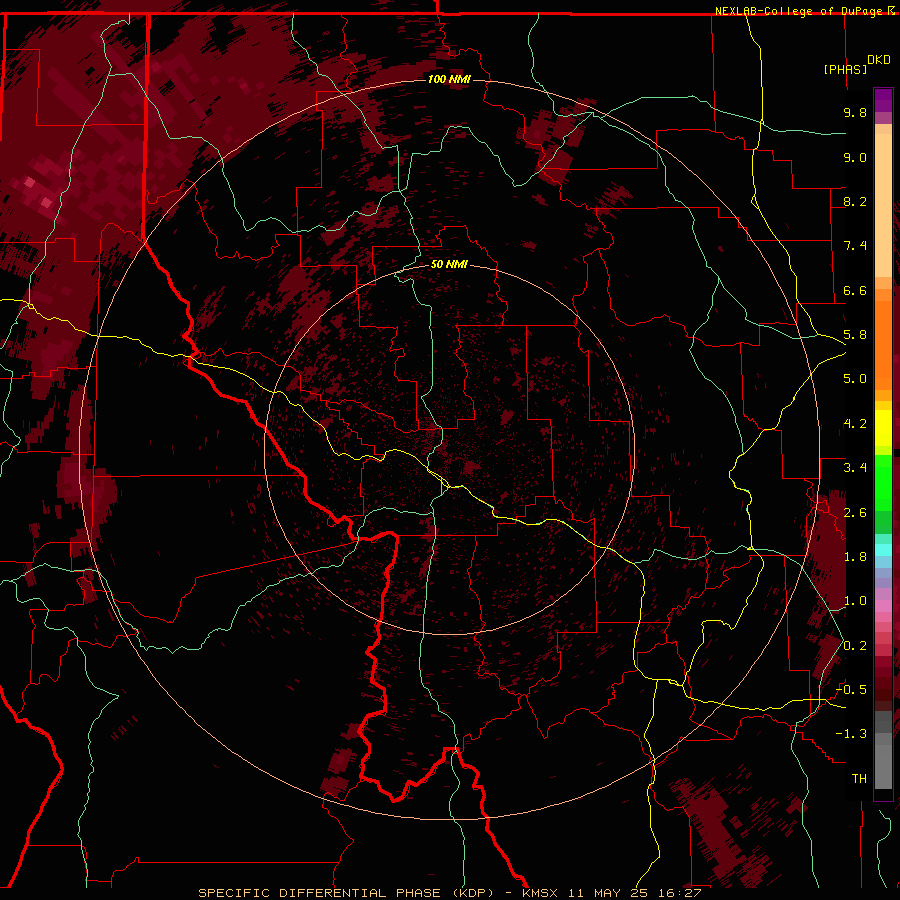This screenshot has width=900, height=900.
Task: Click the pink segment of color bar
Action: tap(883, 606)
